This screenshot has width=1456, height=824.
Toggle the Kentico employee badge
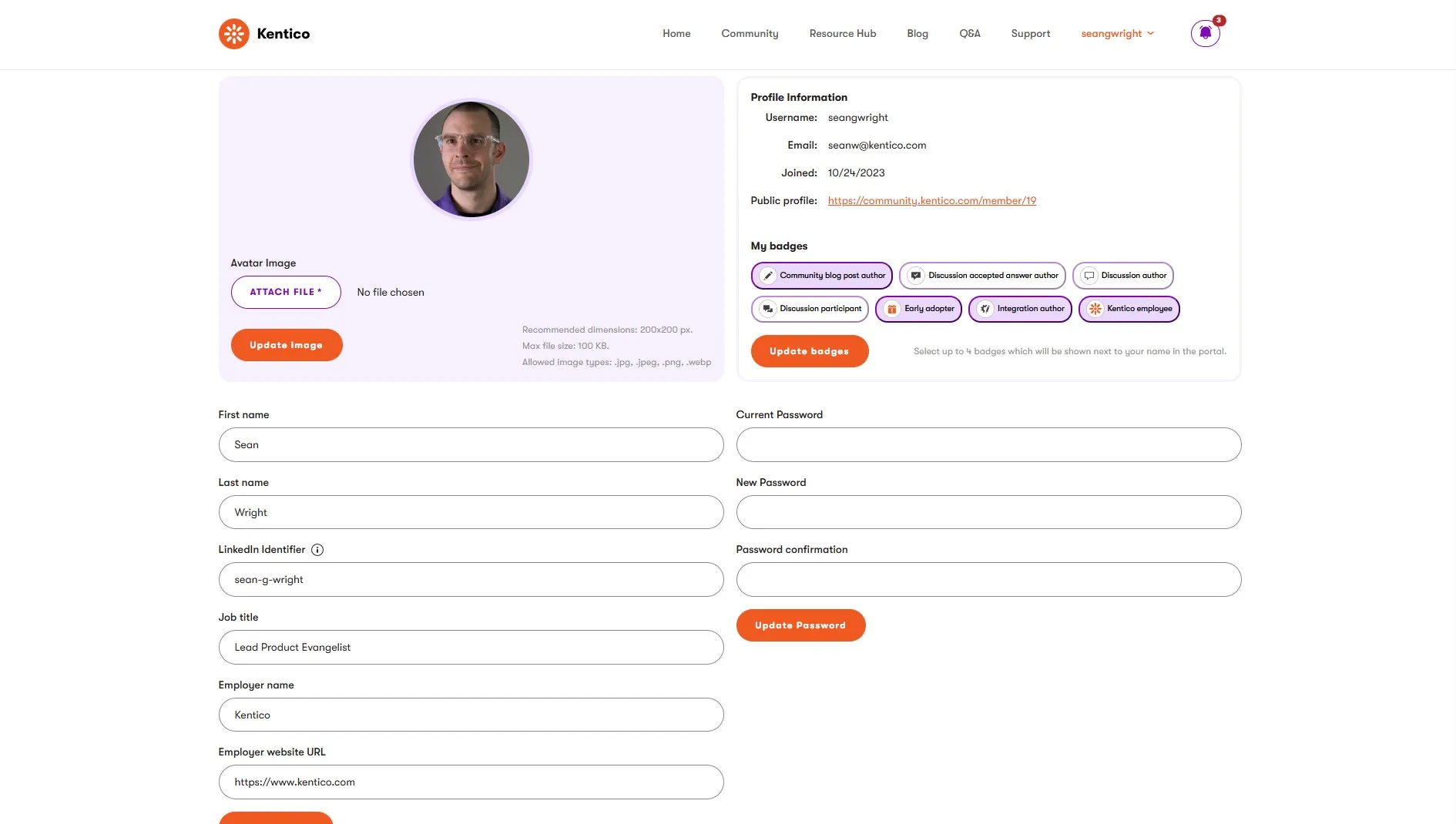click(1129, 309)
